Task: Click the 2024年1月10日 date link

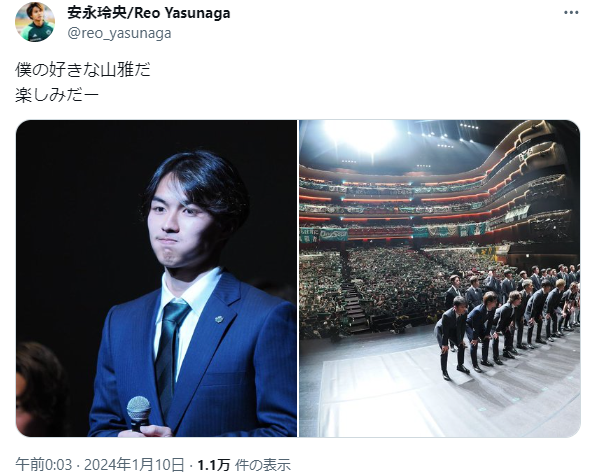Action: click(x=134, y=465)
